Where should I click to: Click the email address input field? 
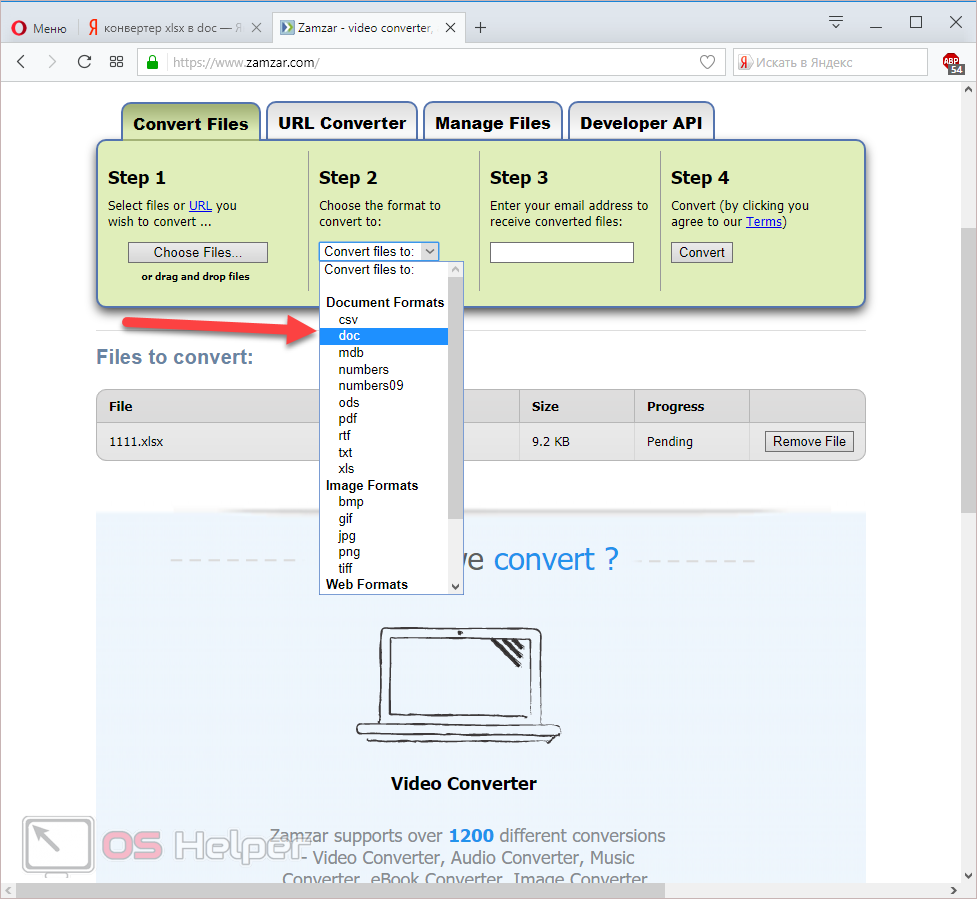click(561, 252)
